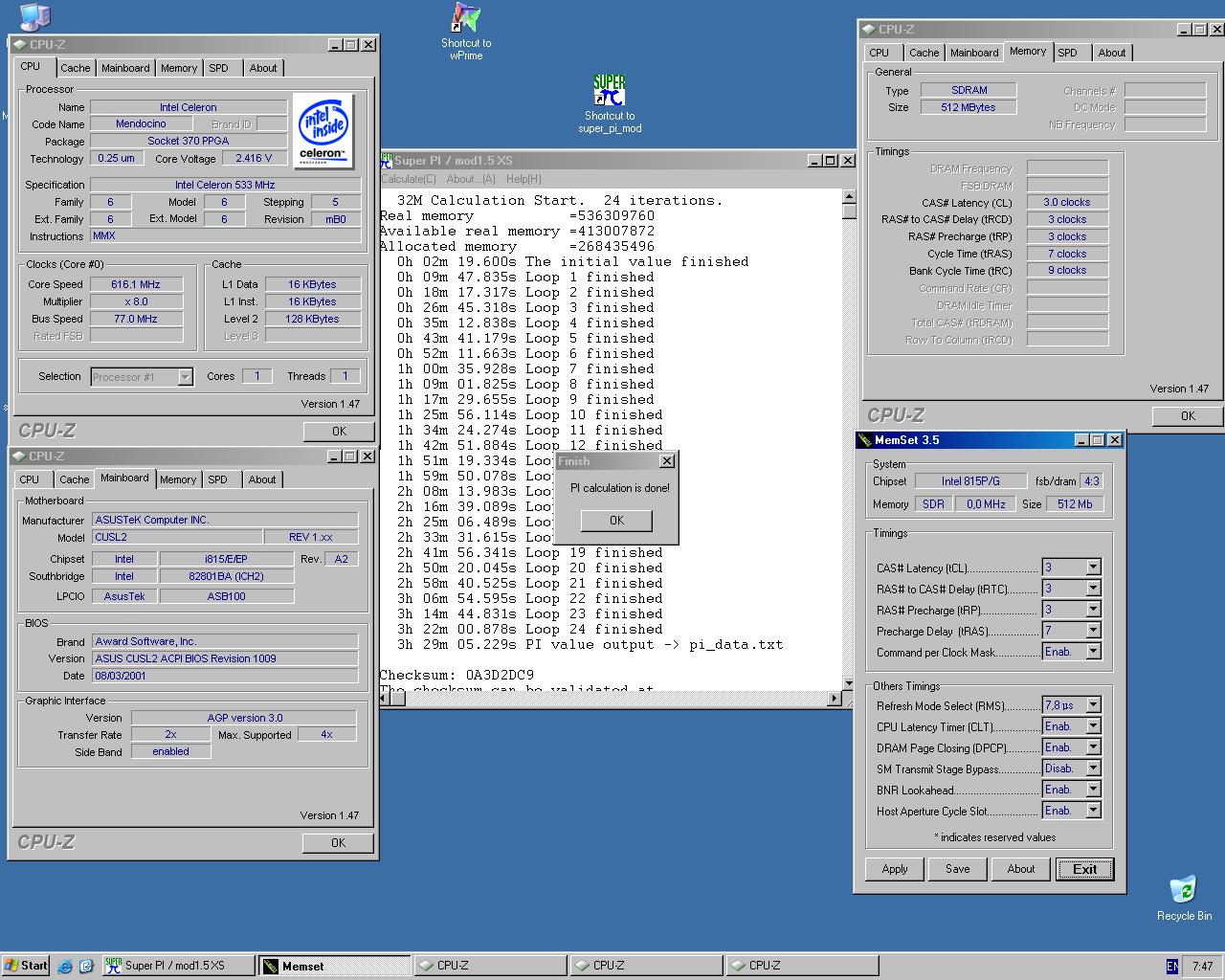
Task: Open the Help menu in Super PI
Action: [523, 179]
